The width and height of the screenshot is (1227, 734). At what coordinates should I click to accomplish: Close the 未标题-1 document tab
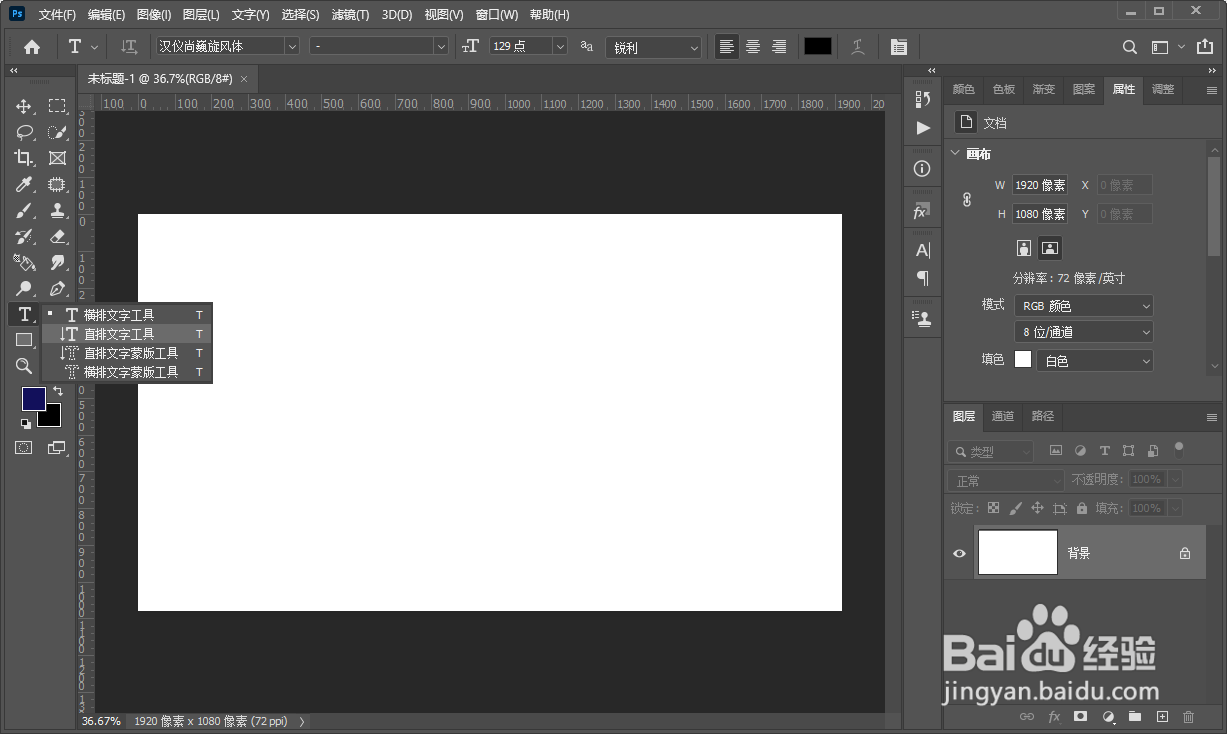[244, 78]
